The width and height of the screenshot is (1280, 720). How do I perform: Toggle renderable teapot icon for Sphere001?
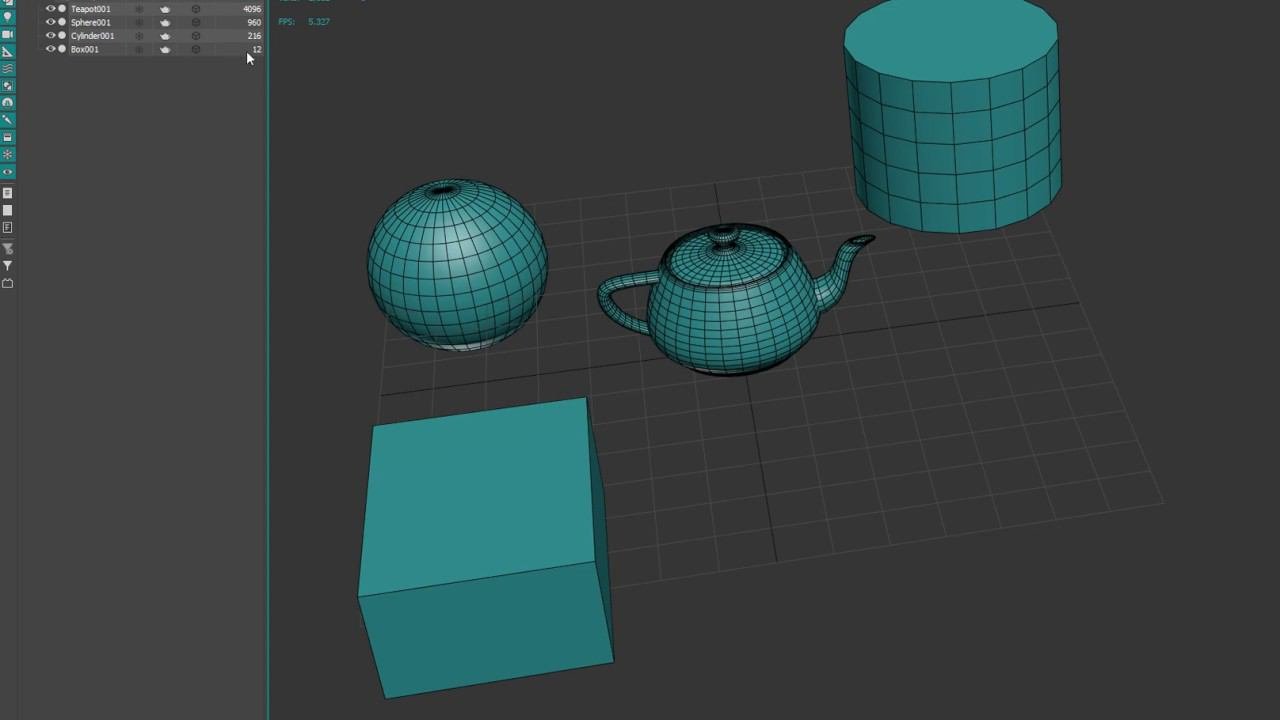(x=165, y=22)
